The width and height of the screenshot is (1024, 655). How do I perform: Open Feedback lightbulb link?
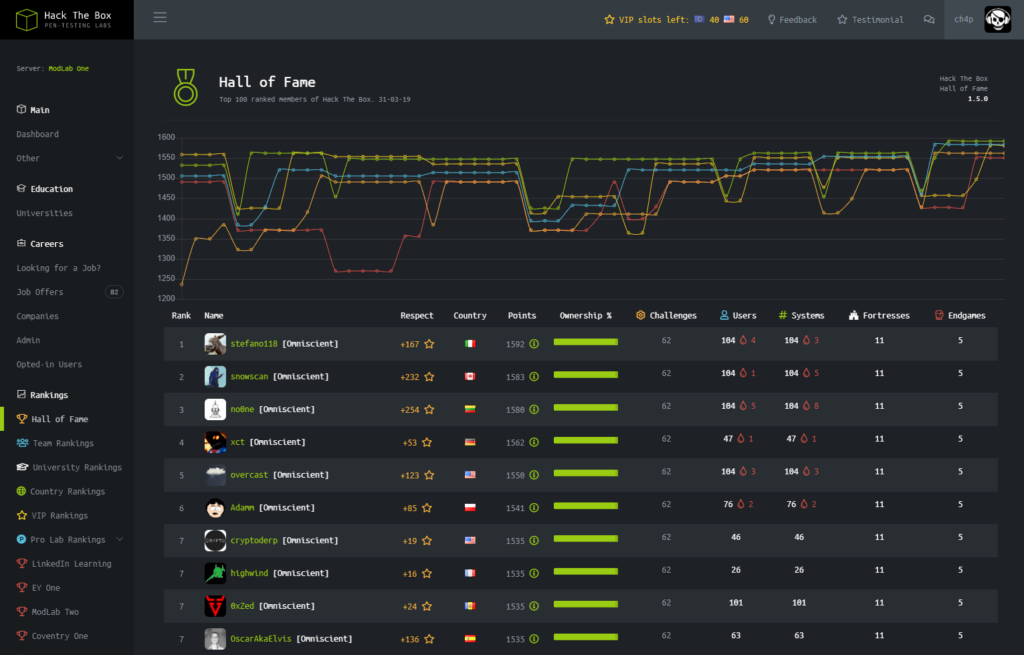click(792, 20)
